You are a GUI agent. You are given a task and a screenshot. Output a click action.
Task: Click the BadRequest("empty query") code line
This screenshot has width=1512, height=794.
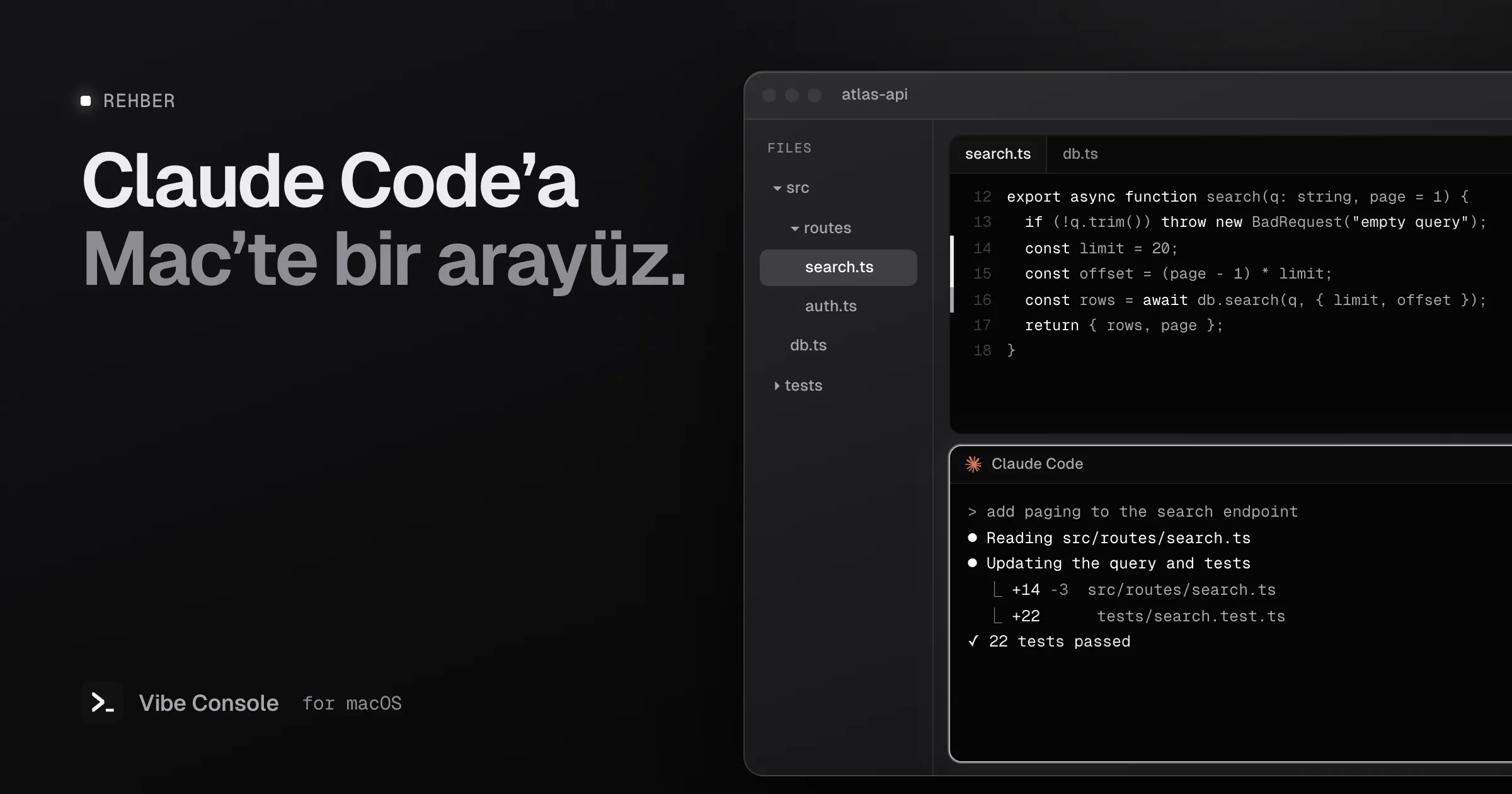pyautogui.click(x=1256, y=222)
